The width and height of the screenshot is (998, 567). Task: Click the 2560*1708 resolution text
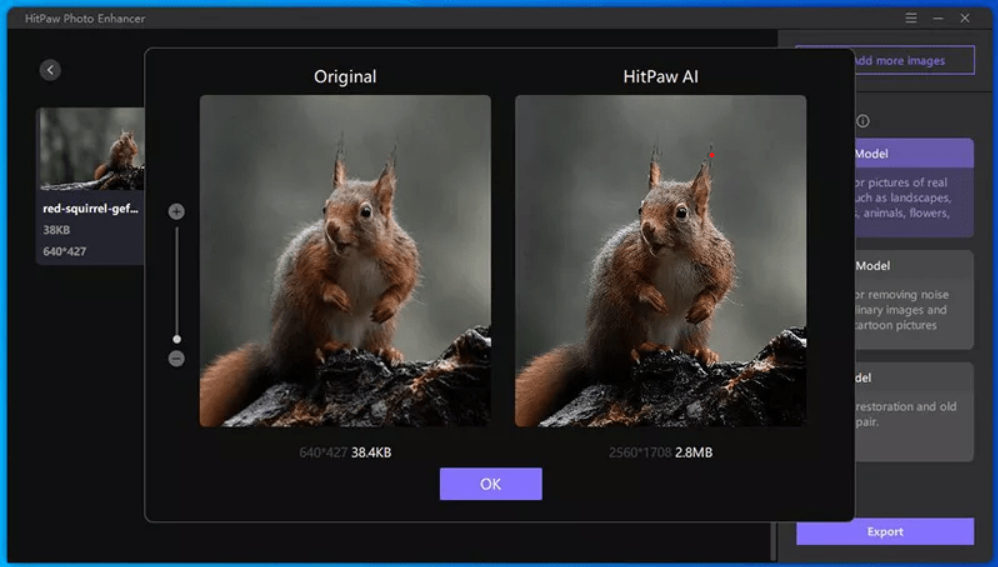pyautogui.click(x=640, y=452)
